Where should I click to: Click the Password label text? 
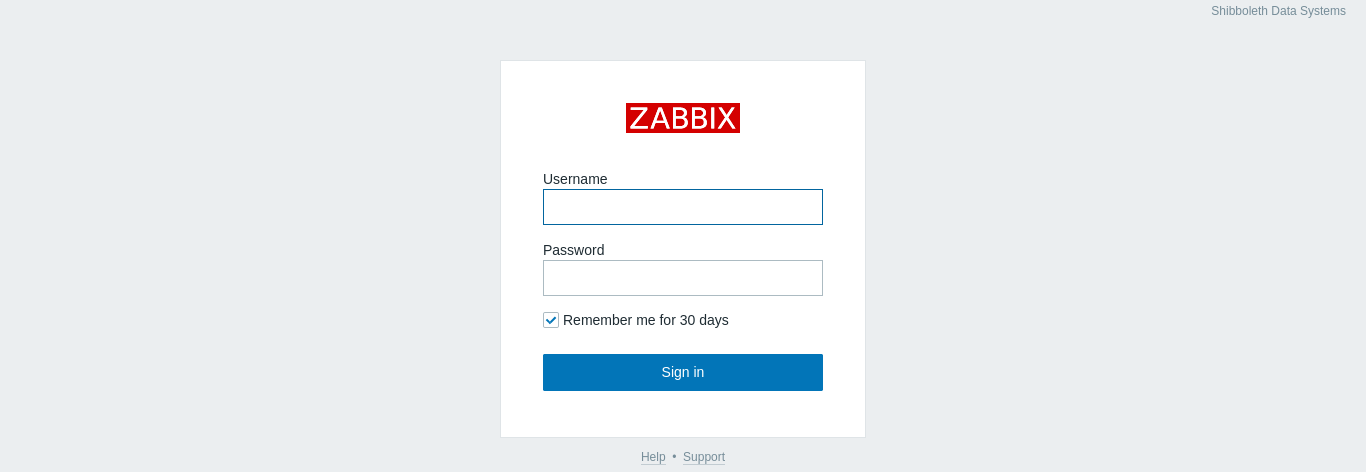click(x=573, y=250)
